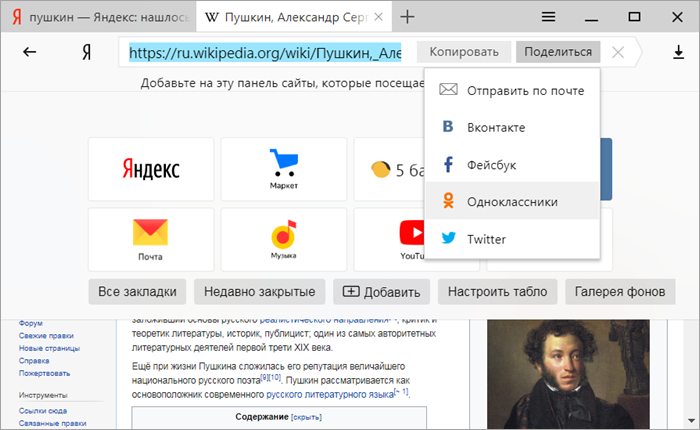This screenshot has height=430, width=700.
Task: Share to Twitter
Action: coord(512,239)
